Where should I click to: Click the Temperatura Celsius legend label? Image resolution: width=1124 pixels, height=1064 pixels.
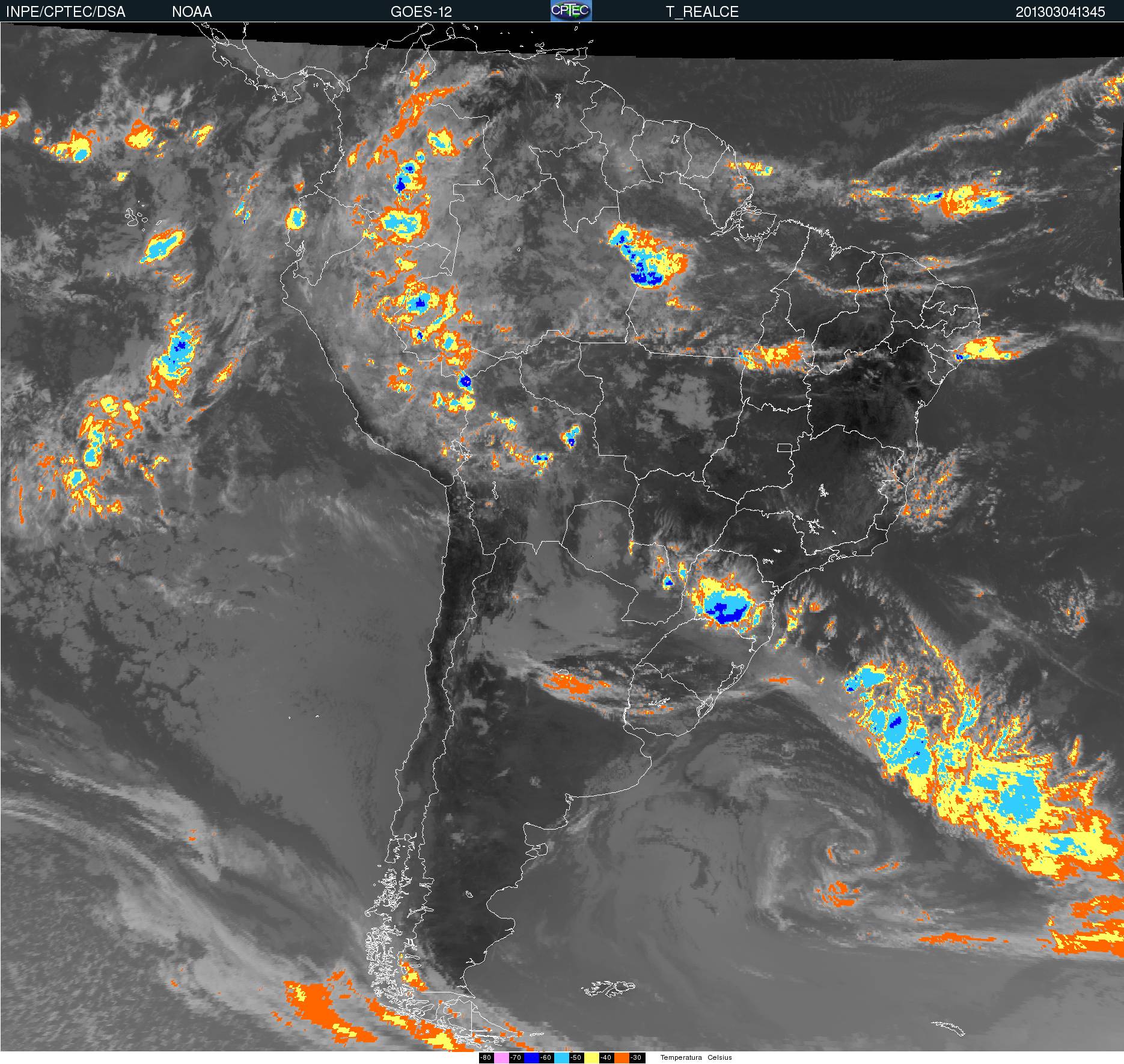point(696,1057)
